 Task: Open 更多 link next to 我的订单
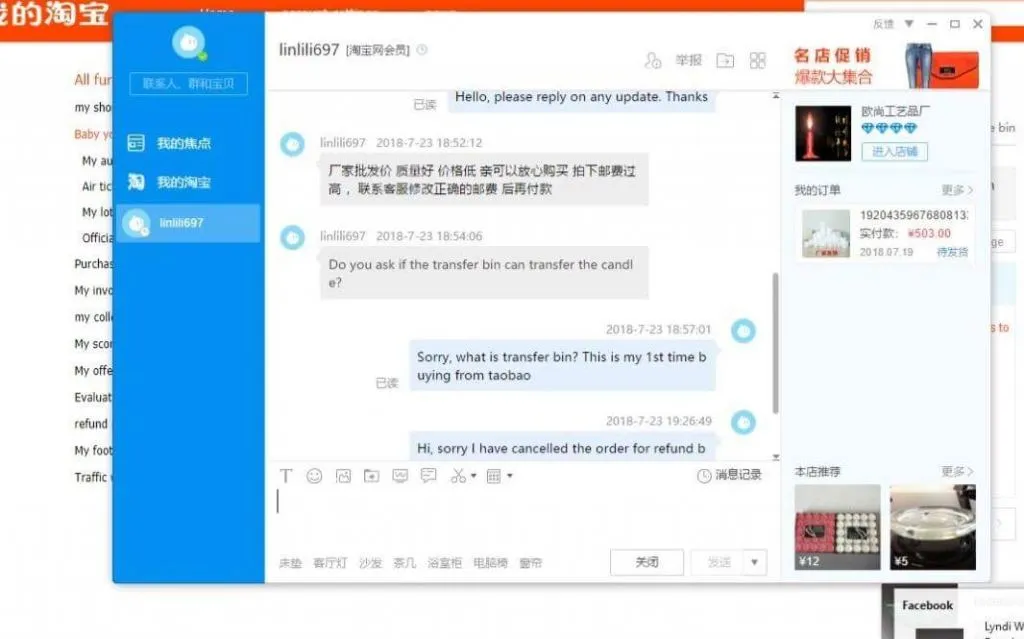pyautogui.click(x=956, y=189)
